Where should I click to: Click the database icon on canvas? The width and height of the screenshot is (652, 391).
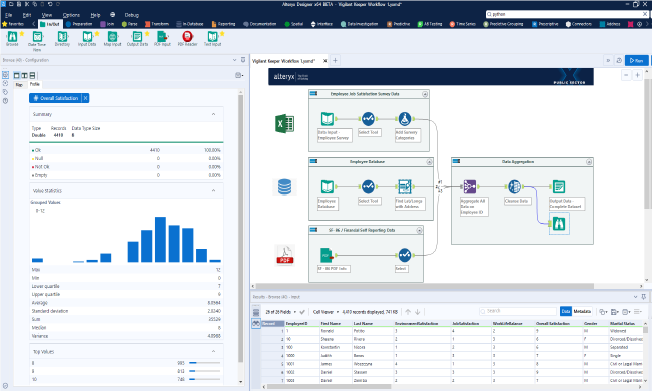(284, 187)
